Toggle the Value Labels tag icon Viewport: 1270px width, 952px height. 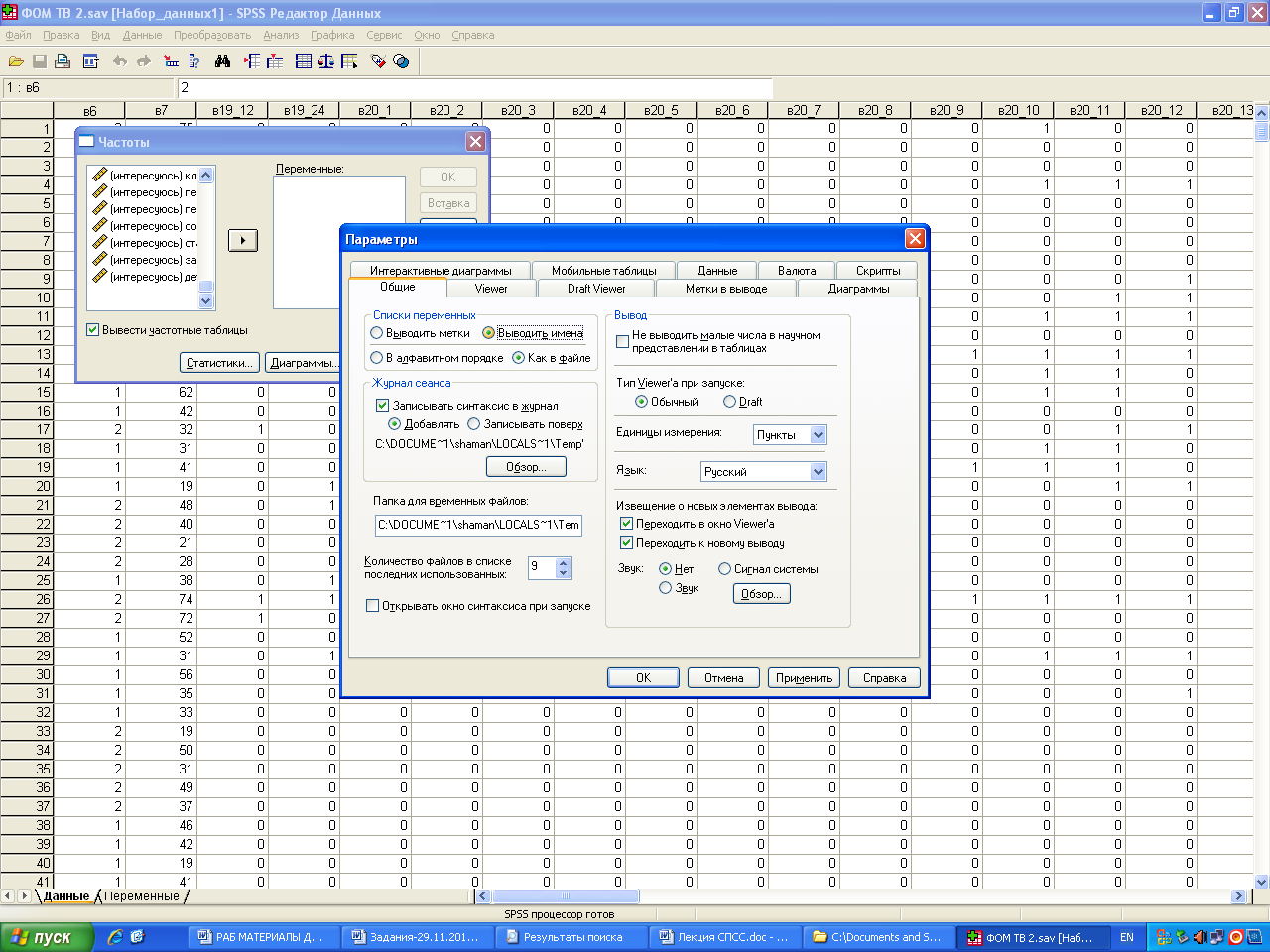(x=378, y=61)
